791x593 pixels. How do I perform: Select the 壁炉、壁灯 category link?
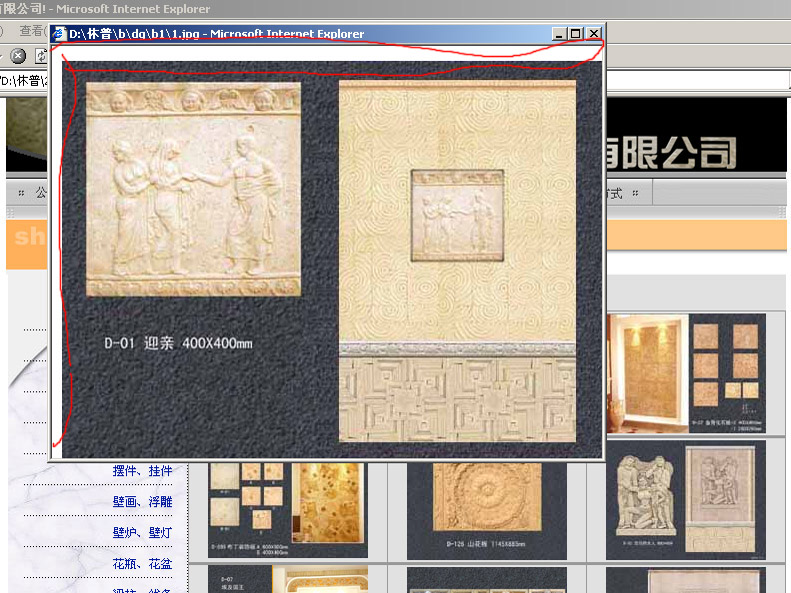tap(142, 533)
